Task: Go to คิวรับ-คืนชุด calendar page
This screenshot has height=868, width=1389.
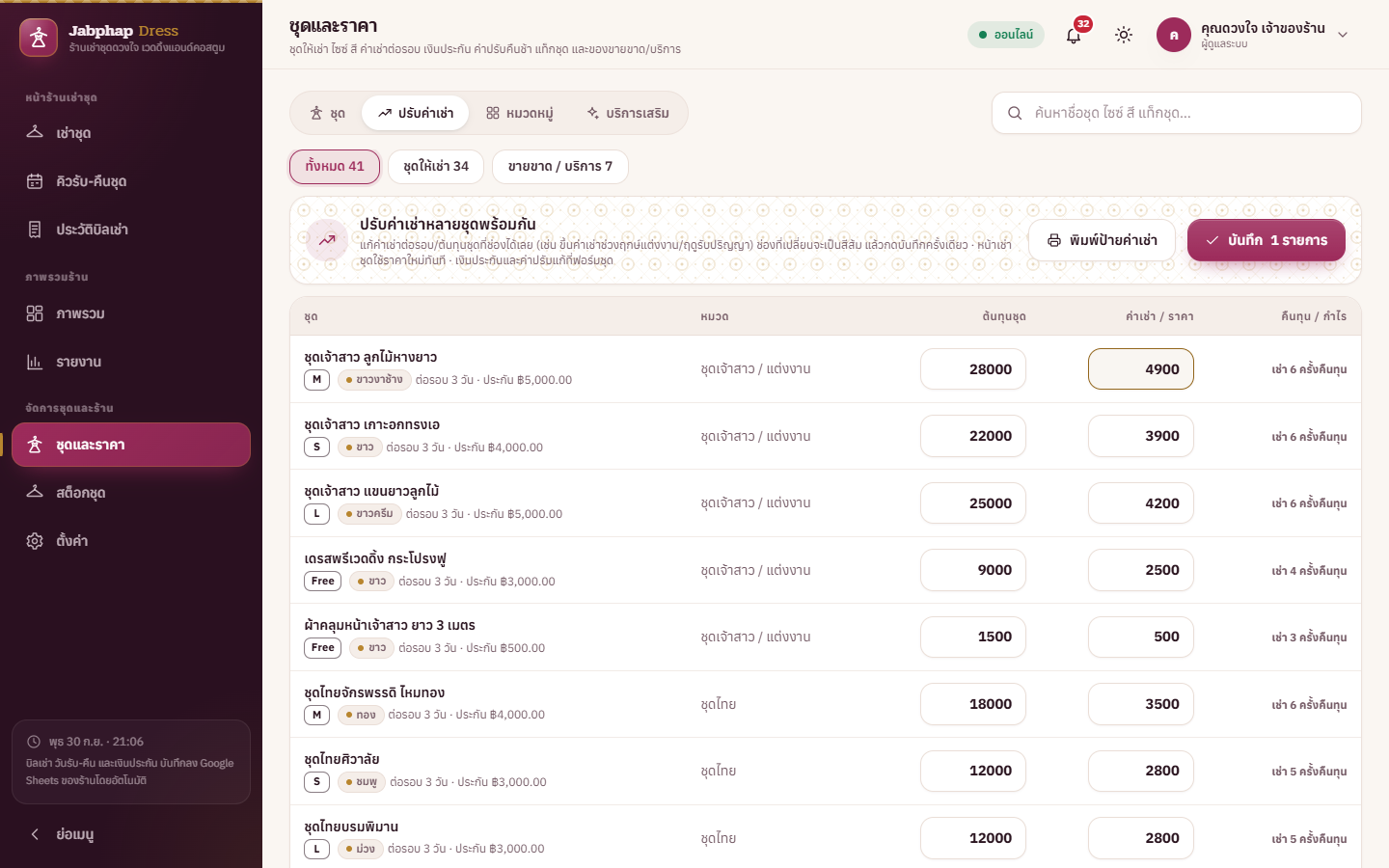Action: point(131,181)
